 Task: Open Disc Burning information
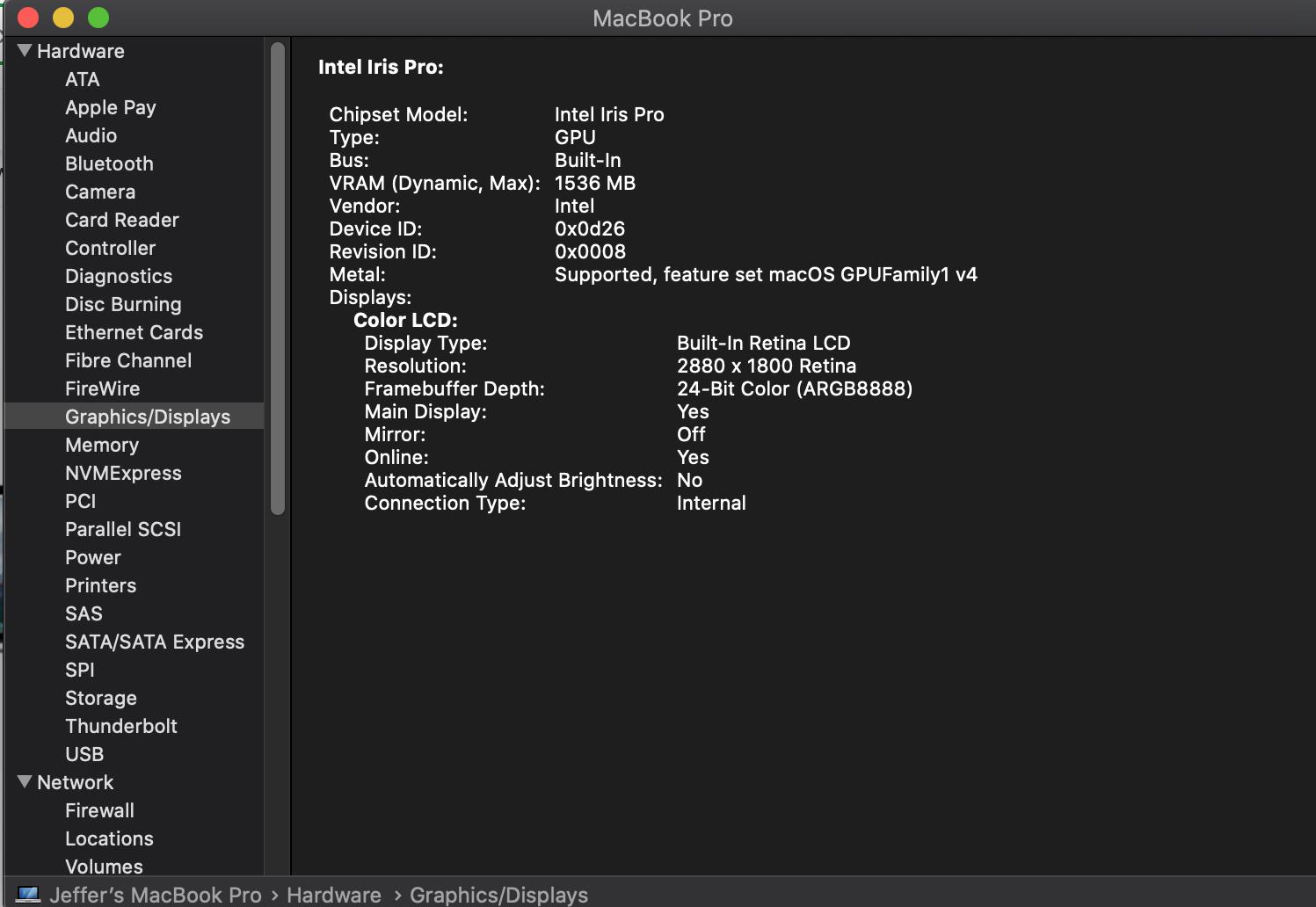click(123, 304)
